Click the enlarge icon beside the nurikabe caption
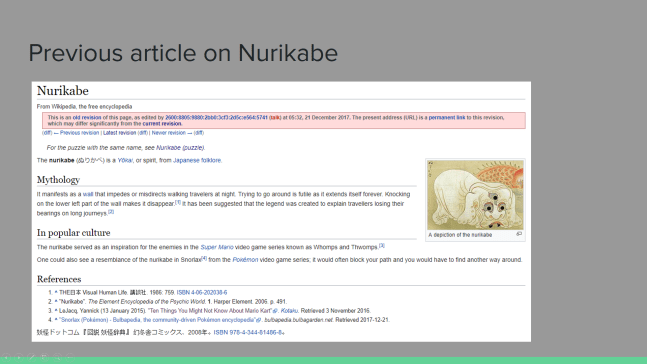The height and width of the screenshot is (364, 647). pyautogui.click(x=519, y=234)
